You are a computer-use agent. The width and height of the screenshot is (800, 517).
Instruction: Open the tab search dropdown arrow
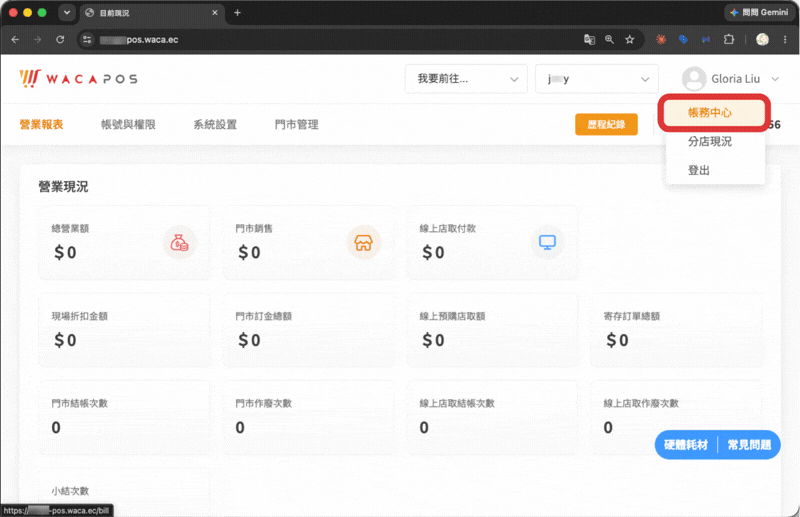click(67, 13)
